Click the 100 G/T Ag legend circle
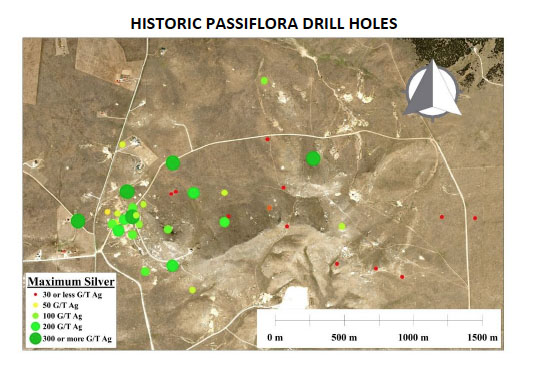This screenshot has height=391, width=555. pyautogui.click(x=36, y=316)
